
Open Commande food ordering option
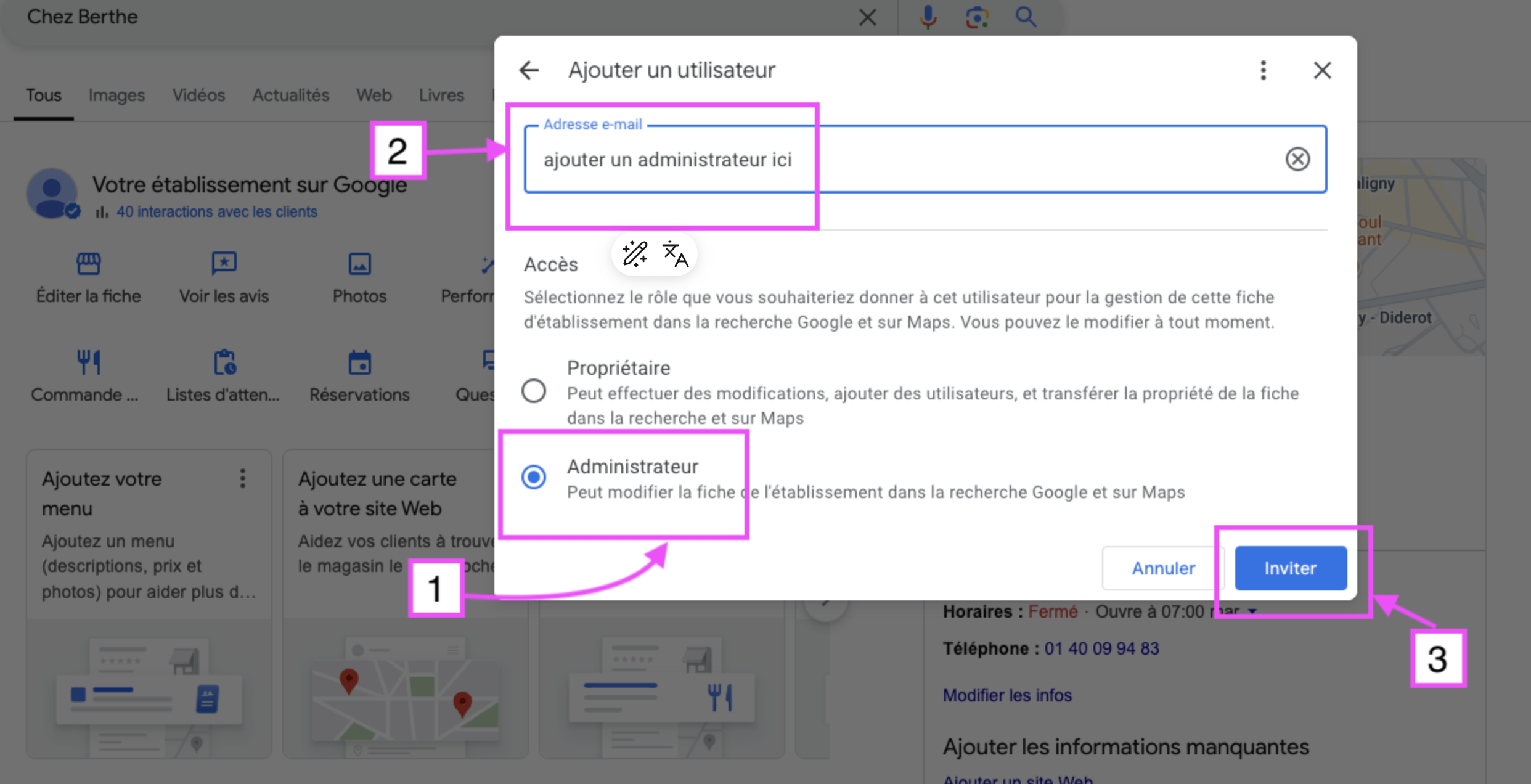pos(85,376)
